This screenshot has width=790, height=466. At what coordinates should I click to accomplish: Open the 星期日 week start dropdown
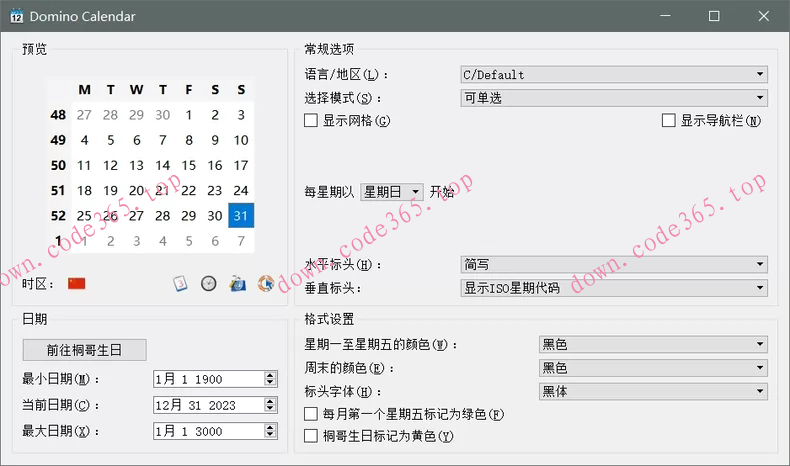tap(391, 192)
